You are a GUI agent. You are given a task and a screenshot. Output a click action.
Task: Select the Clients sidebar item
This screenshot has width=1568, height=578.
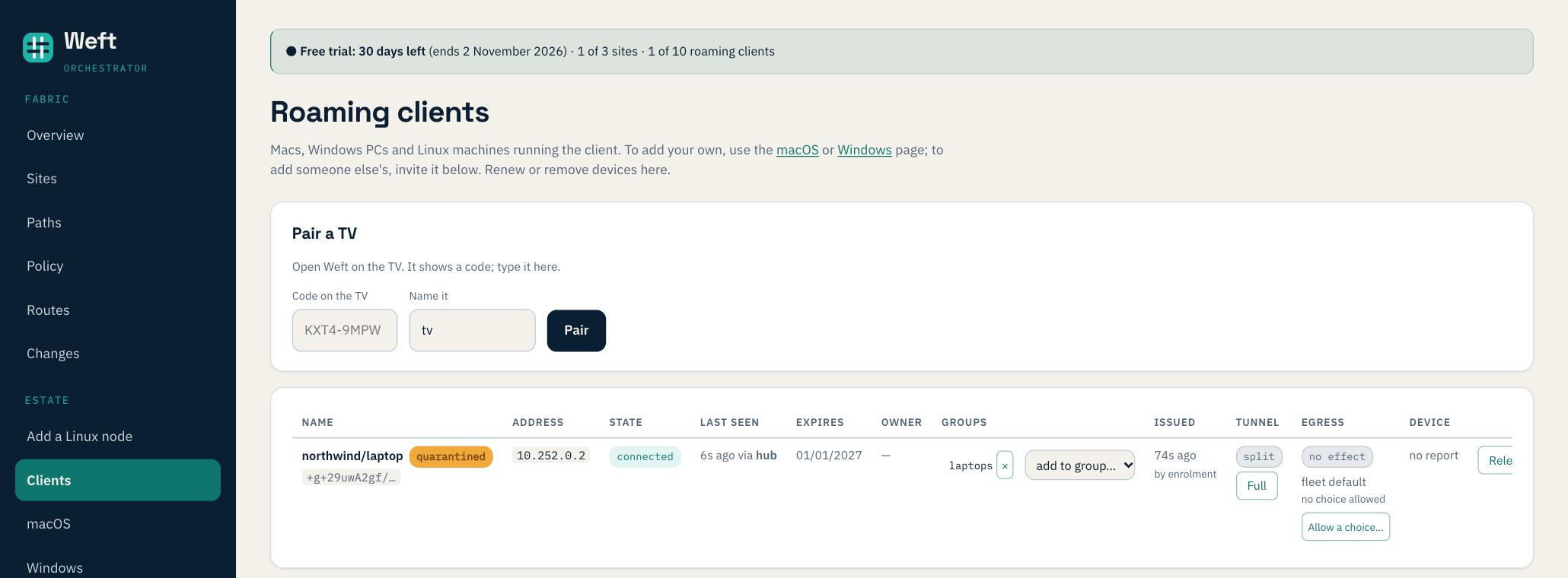118,480
